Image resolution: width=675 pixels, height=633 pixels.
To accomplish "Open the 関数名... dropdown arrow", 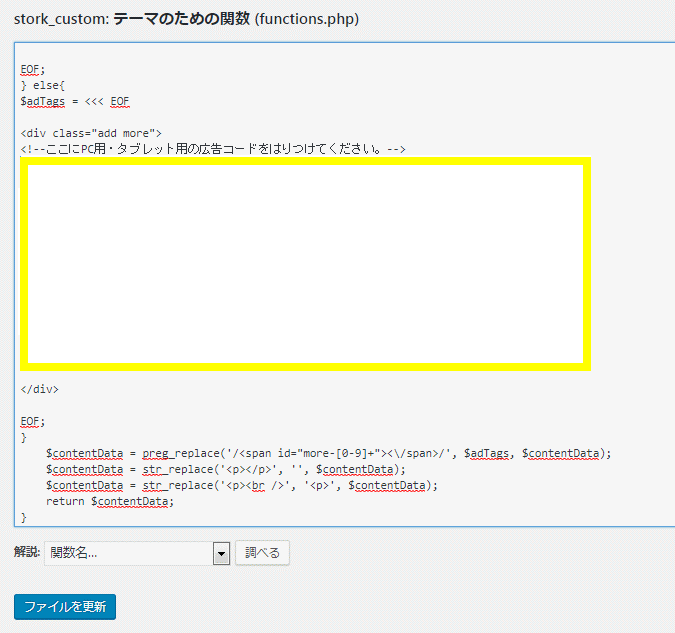I will pyautogui.click(x=222, y=553).
